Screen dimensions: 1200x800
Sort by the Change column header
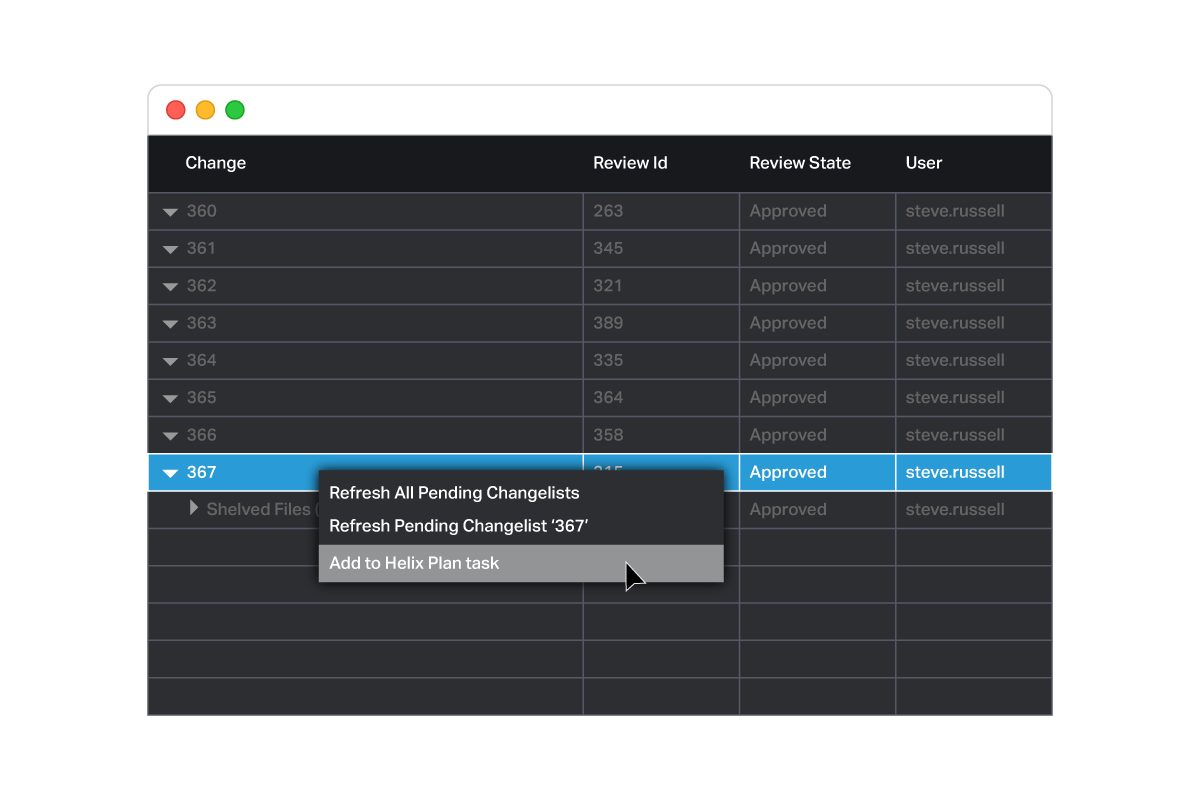click(x=215, y=163)
